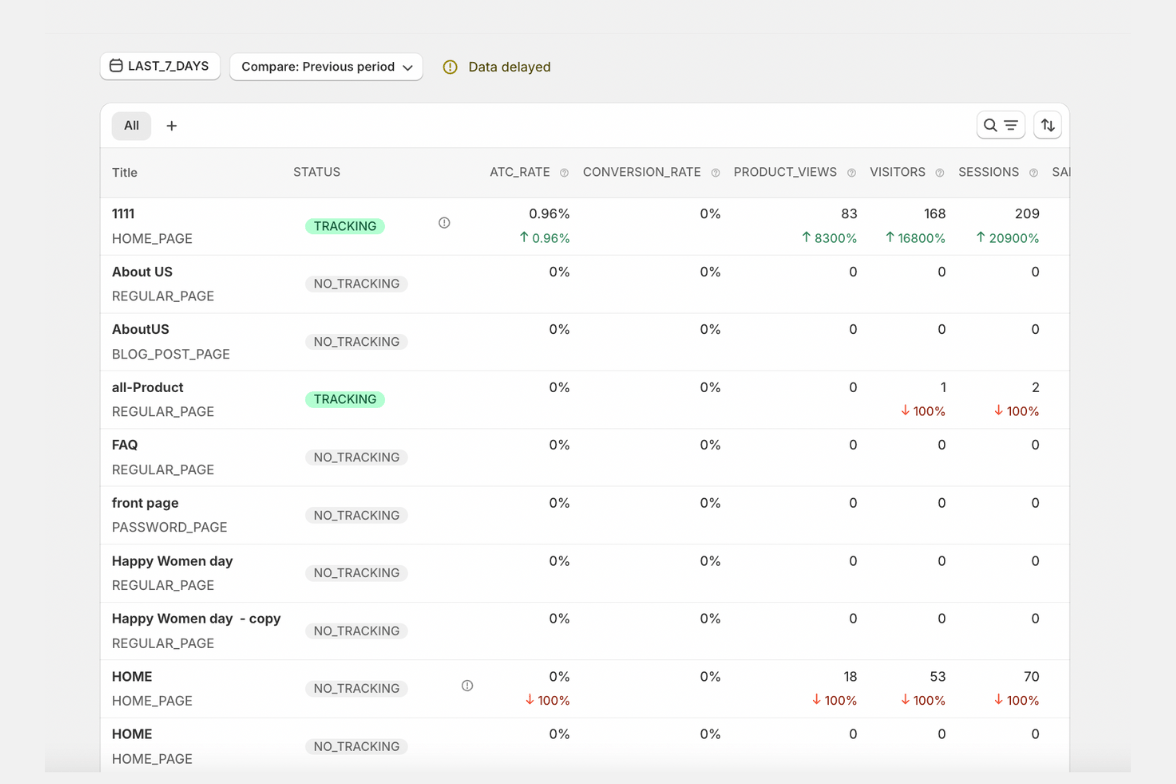Click the ATC_RATE column header label

(520, 172)
